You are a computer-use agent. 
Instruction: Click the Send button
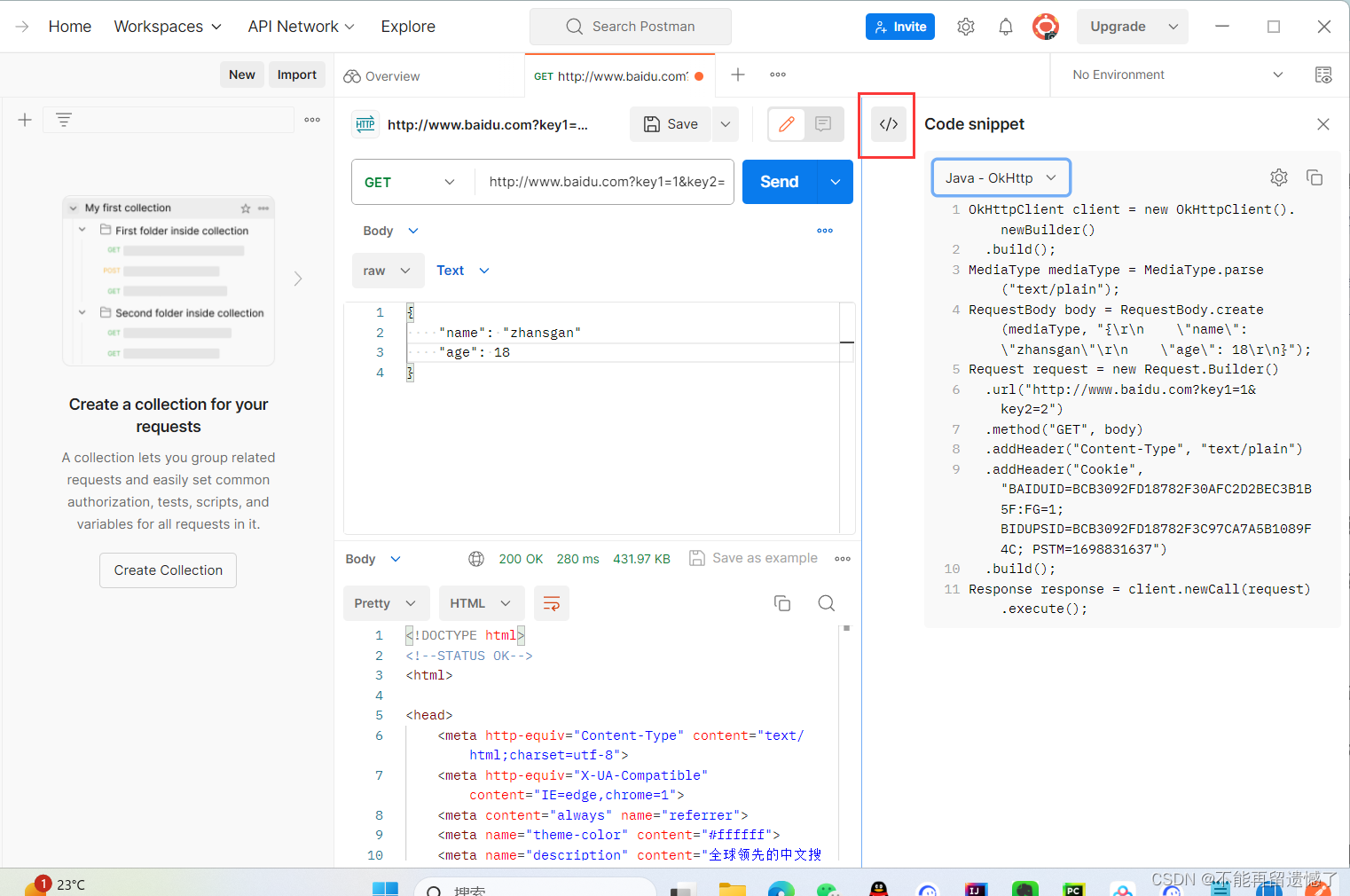(x=780, y=182)
